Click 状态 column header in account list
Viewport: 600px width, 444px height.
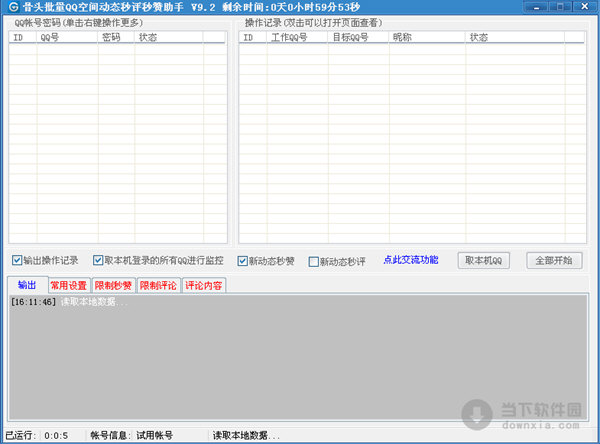click(x=169, y=37)
